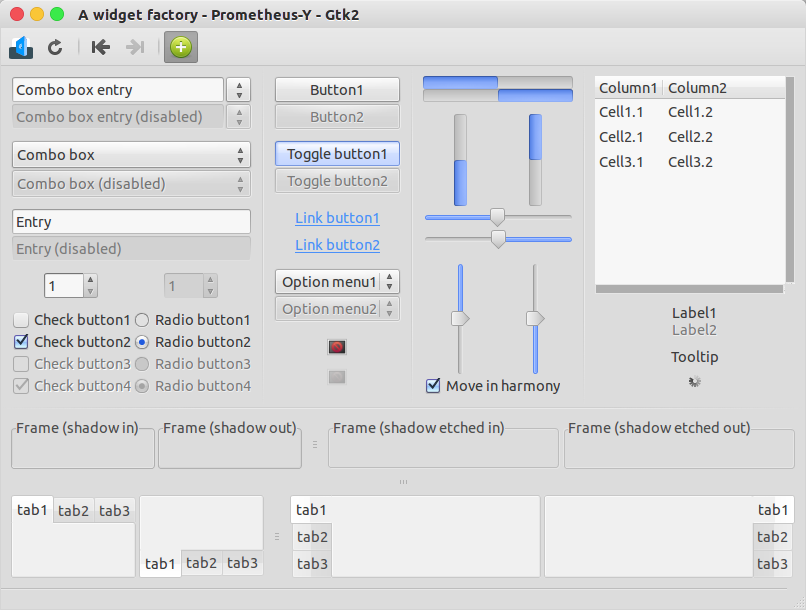The height and width of the screenshot is (610, 806).
Task: Click the green plus toolbar button
Action: click(181, 47)
